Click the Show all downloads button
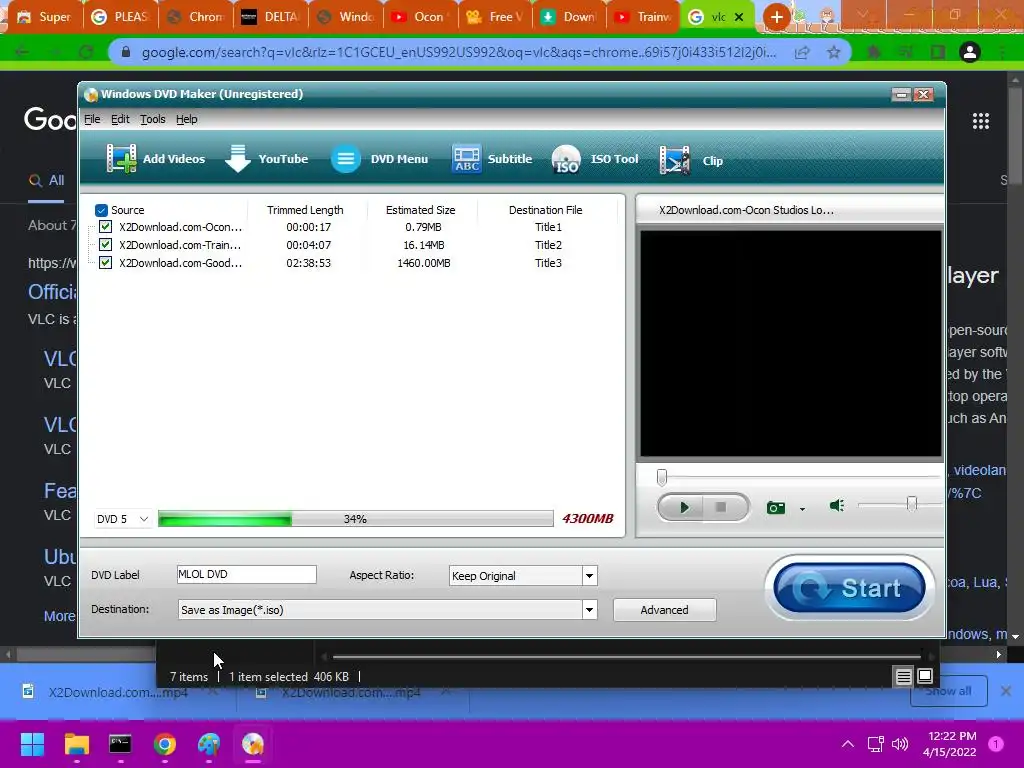This screenshot has height=768, width=1024. (948, 691)
